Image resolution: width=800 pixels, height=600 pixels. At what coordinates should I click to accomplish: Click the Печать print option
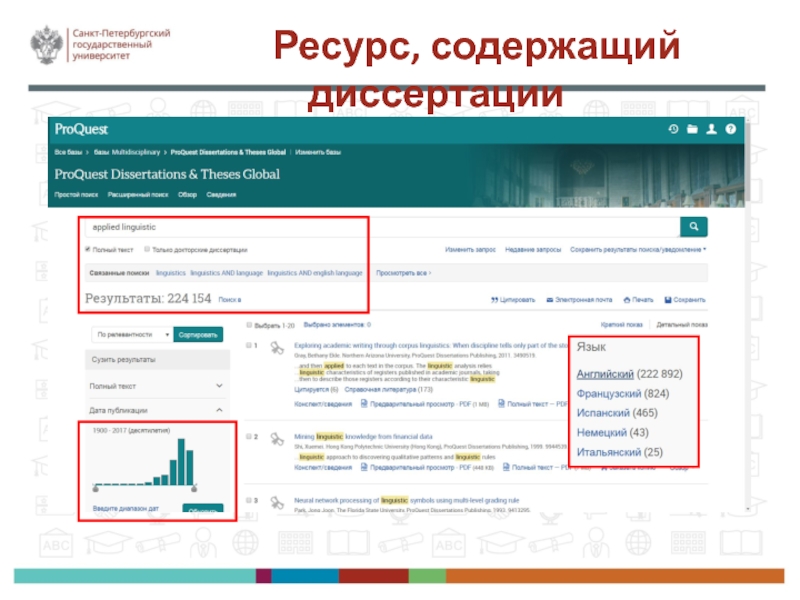coord(638,300)
